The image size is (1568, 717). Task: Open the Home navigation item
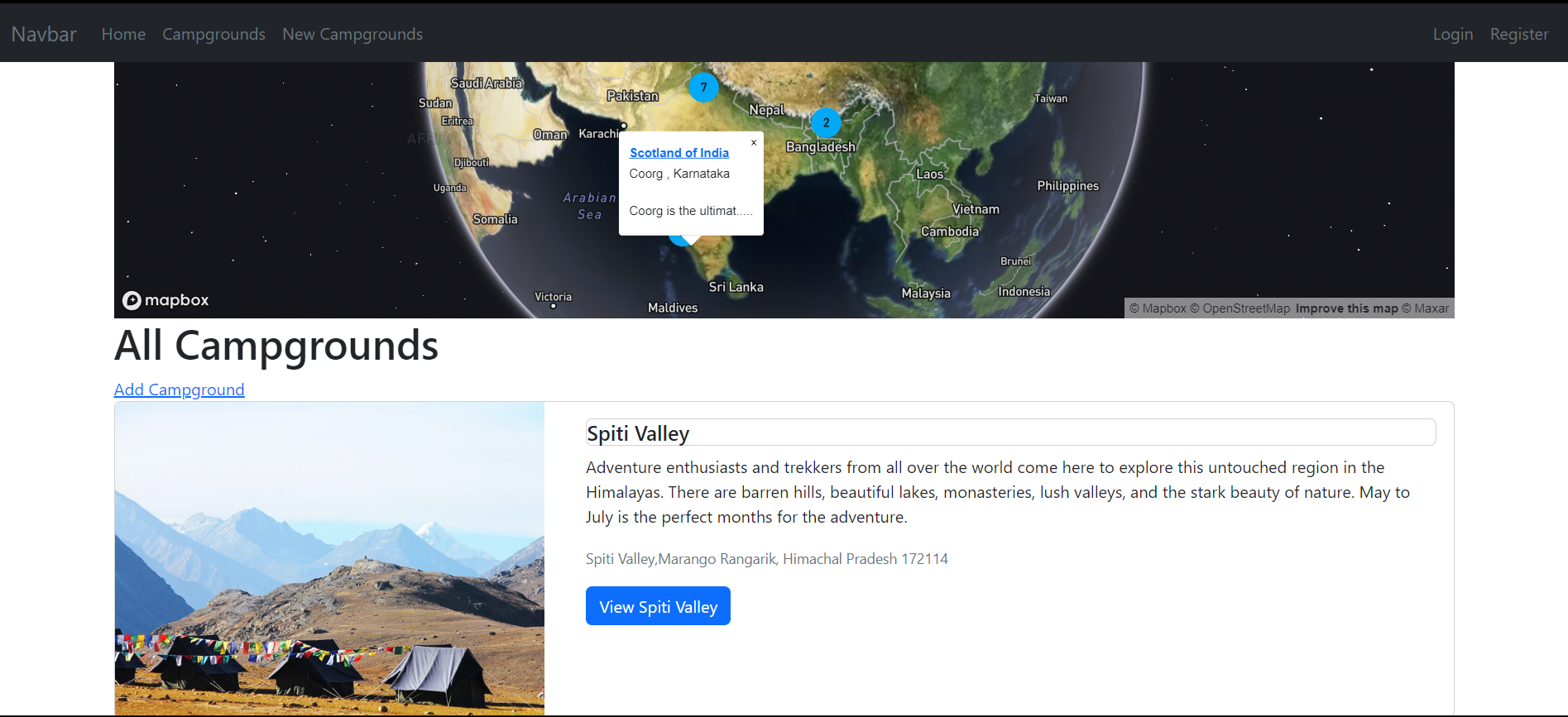click(122, 34)
